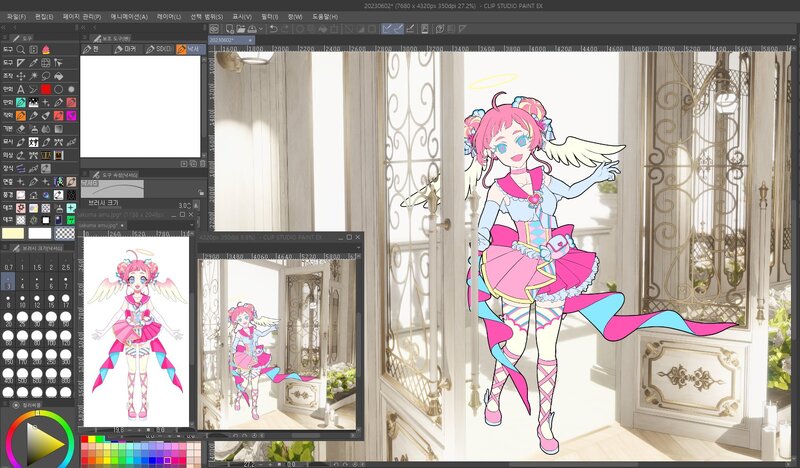Select the ruler triangle tool
The image size is (800, 468).
(x=21, y=63)
